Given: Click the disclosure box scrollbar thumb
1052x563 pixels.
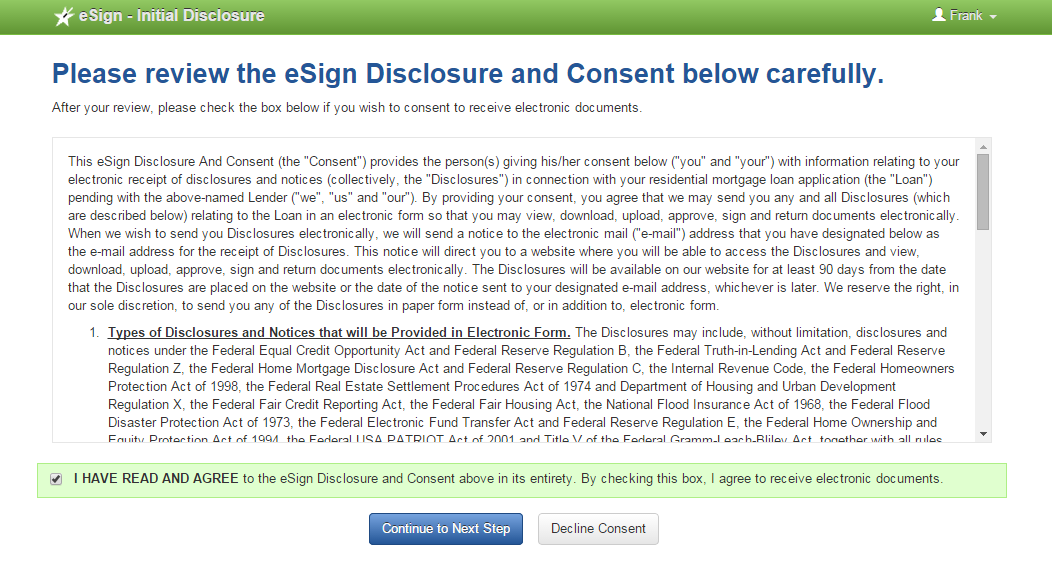Looking at the screenshot, I should click(983, 192).
